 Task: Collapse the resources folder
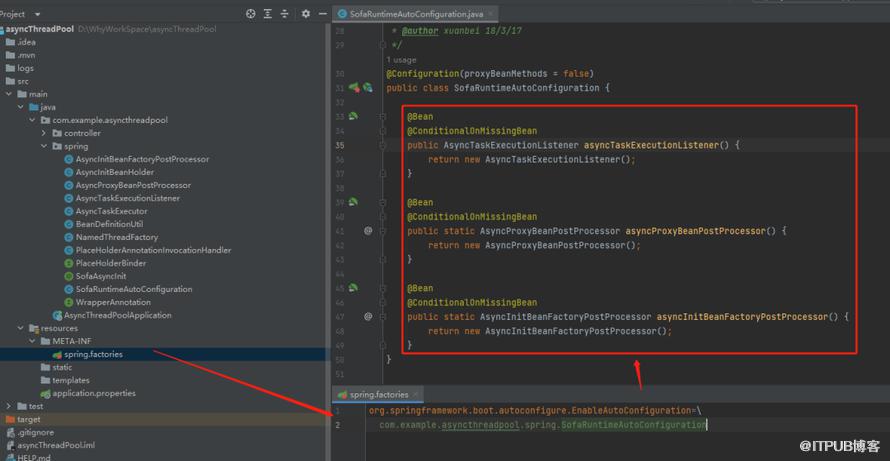coord(21,328)
